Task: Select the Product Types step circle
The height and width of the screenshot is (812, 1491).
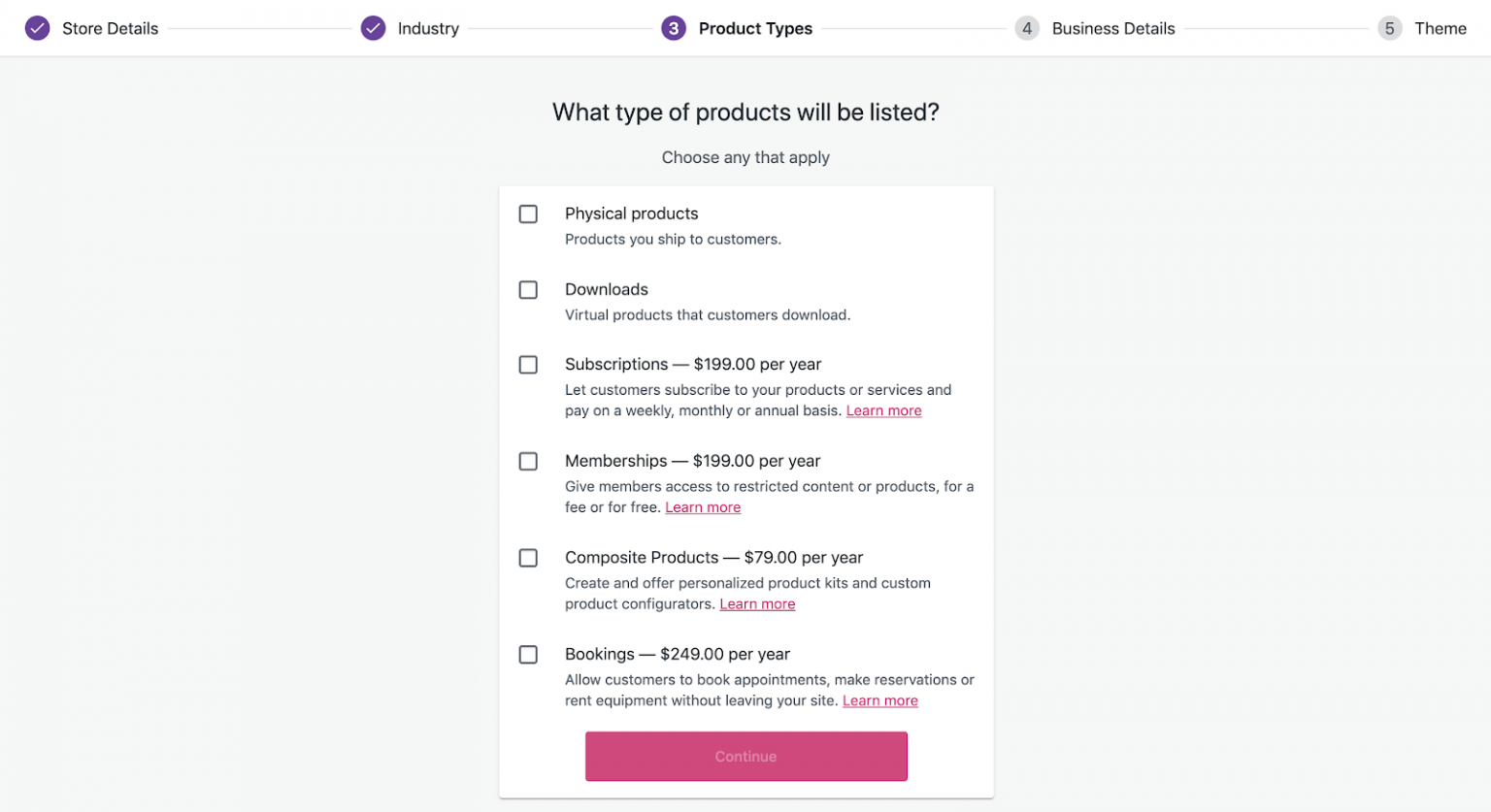Action: tap(674, 28)
